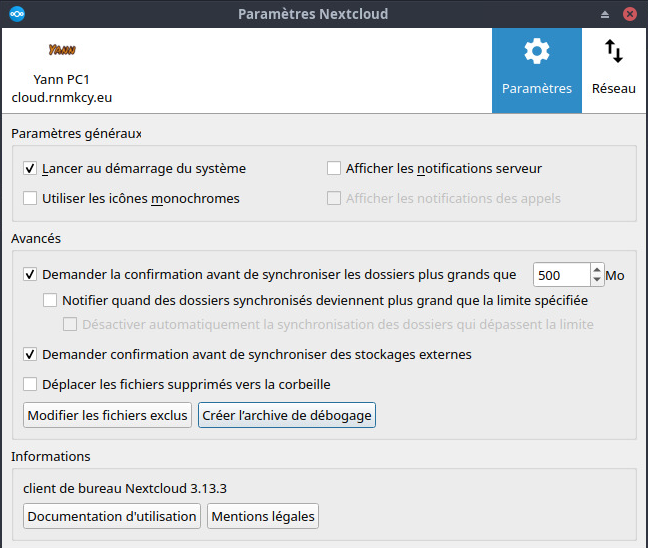Enable Afficher les notifications serveur
Screen dimensions: 648x548
pos(335,169)
